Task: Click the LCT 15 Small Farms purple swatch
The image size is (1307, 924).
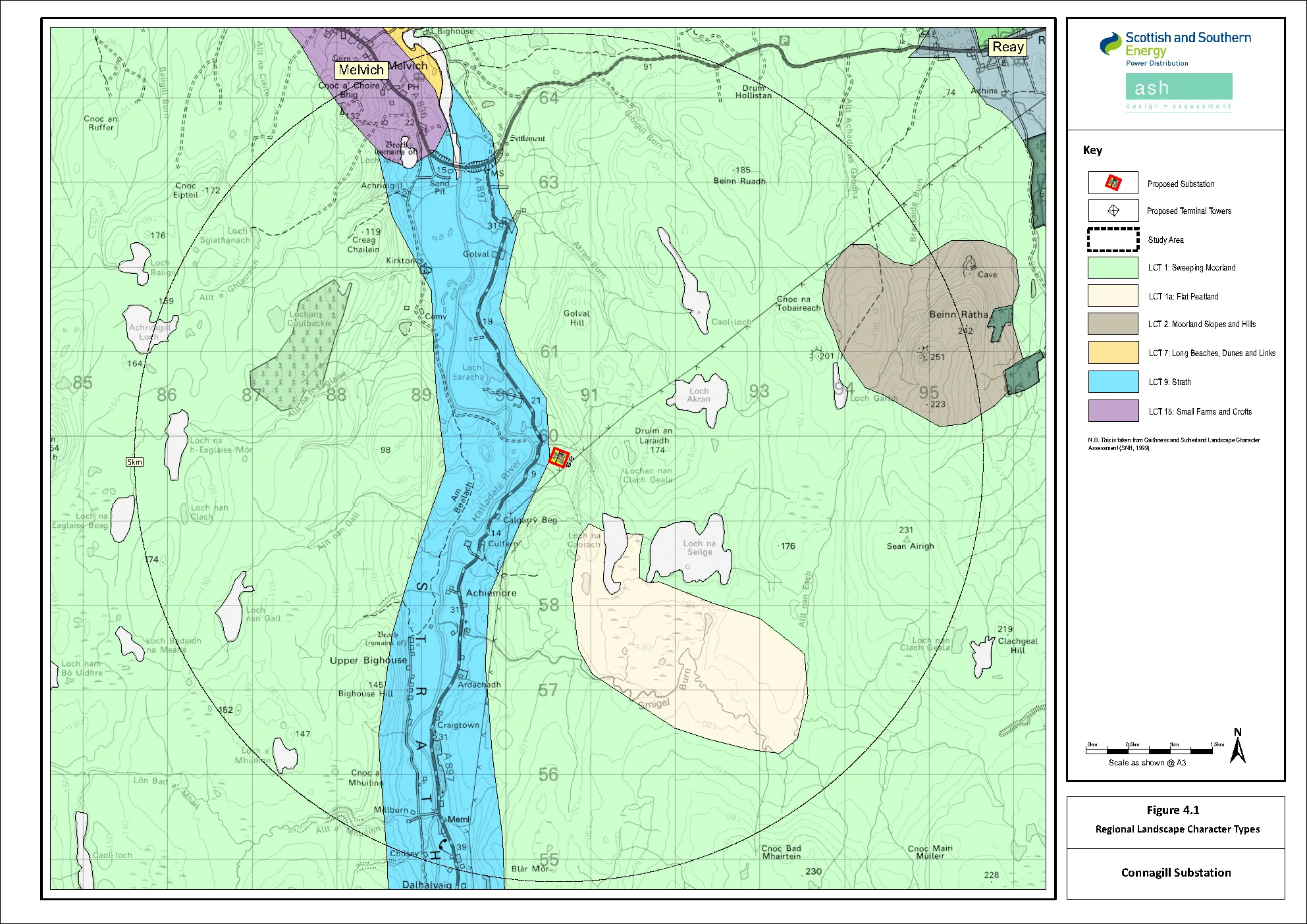Action: 1113,411
